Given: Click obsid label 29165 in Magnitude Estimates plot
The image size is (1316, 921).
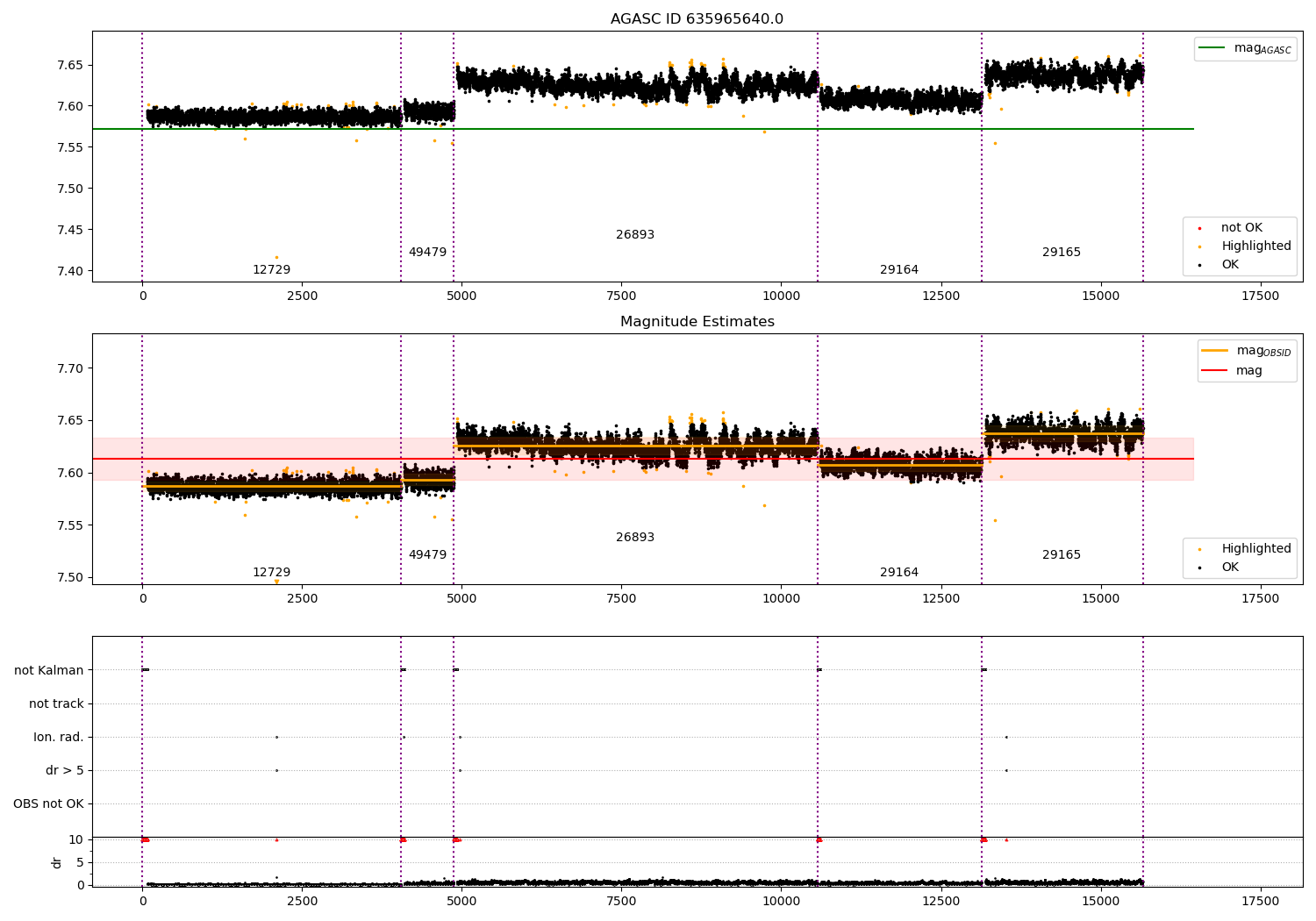Looking at the screenshot, I should 1062,555.
